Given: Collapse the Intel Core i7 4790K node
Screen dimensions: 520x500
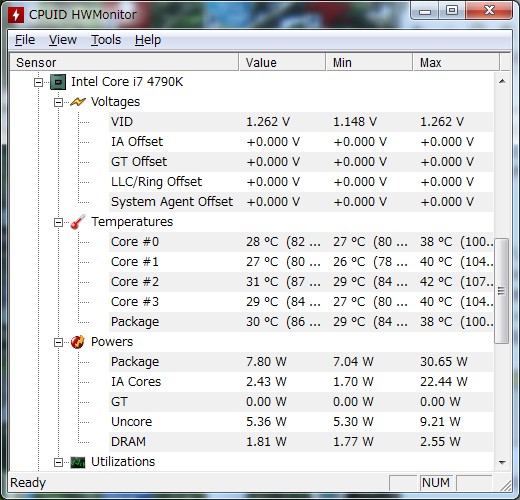Looking at the screenshot, I should click(38, 82).
